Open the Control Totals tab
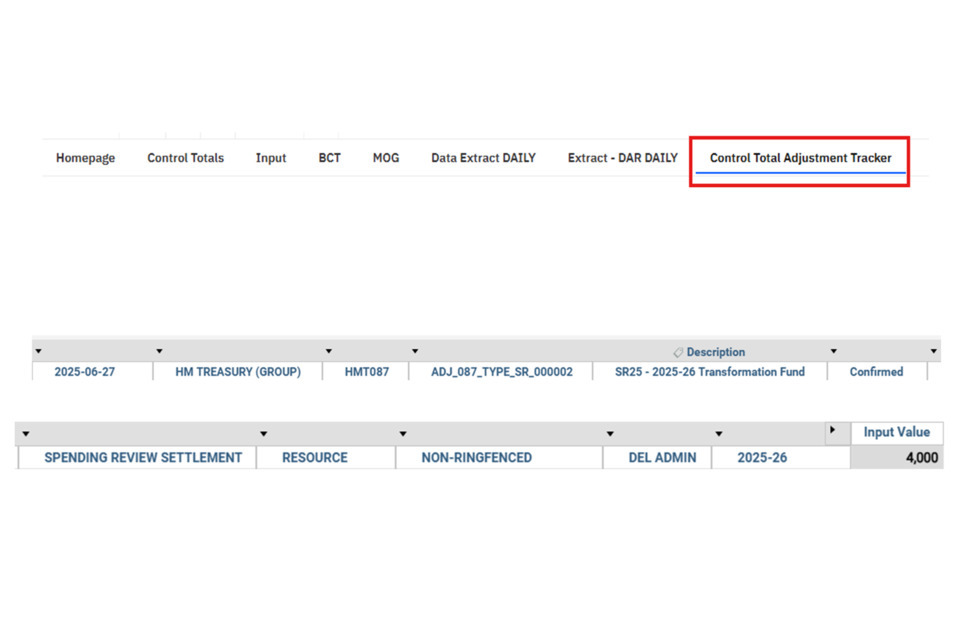 click(185, 158)
